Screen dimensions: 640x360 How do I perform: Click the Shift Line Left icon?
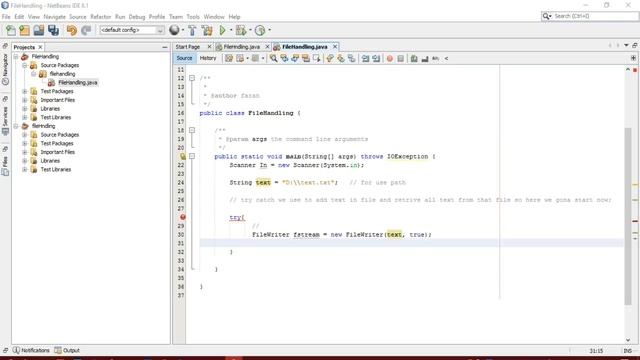tap(365, 58)
